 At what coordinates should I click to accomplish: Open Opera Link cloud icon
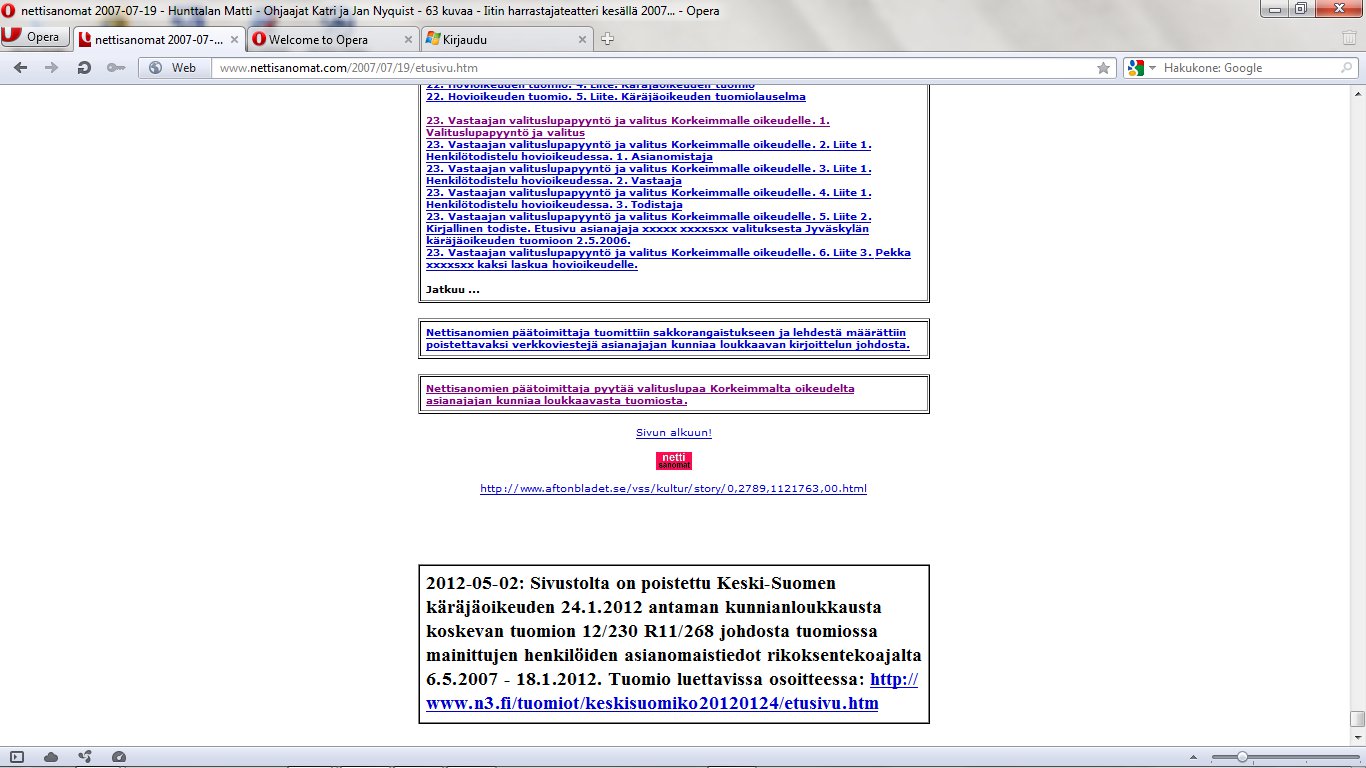point(51,757)
